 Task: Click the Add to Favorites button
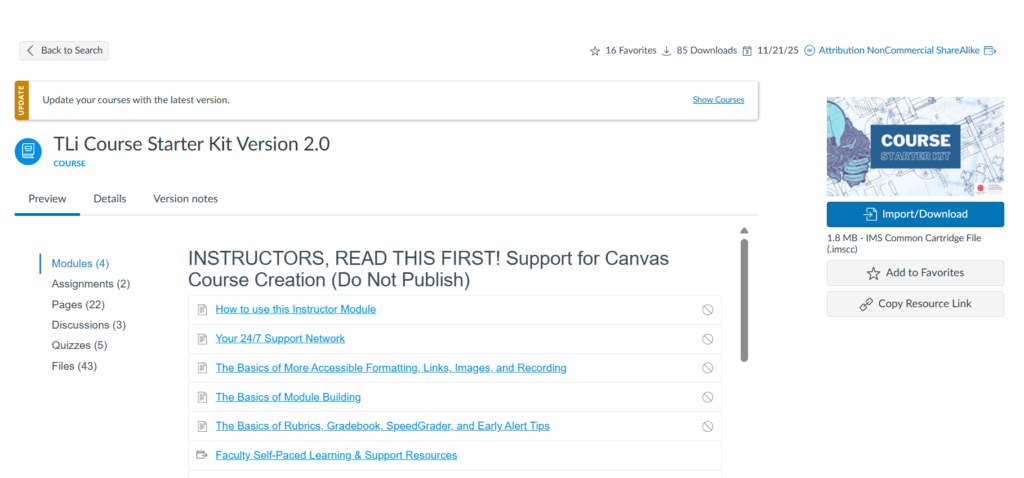pos(915,273)
